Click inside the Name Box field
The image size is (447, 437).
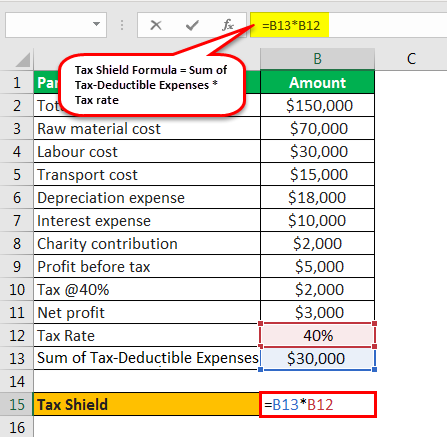56,25
